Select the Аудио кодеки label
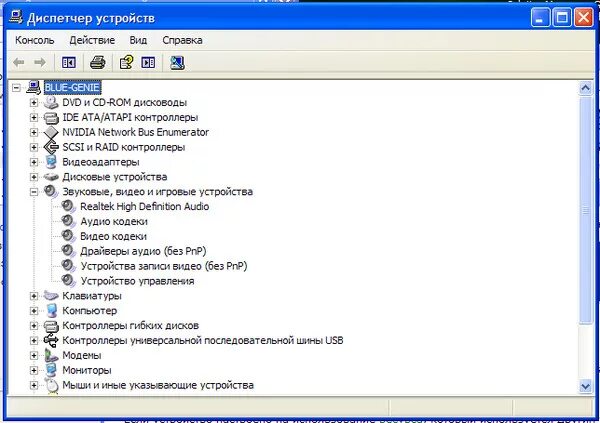The width and height of the screenshot is (600, 423). pyautogui.click(x=114, y=222)
